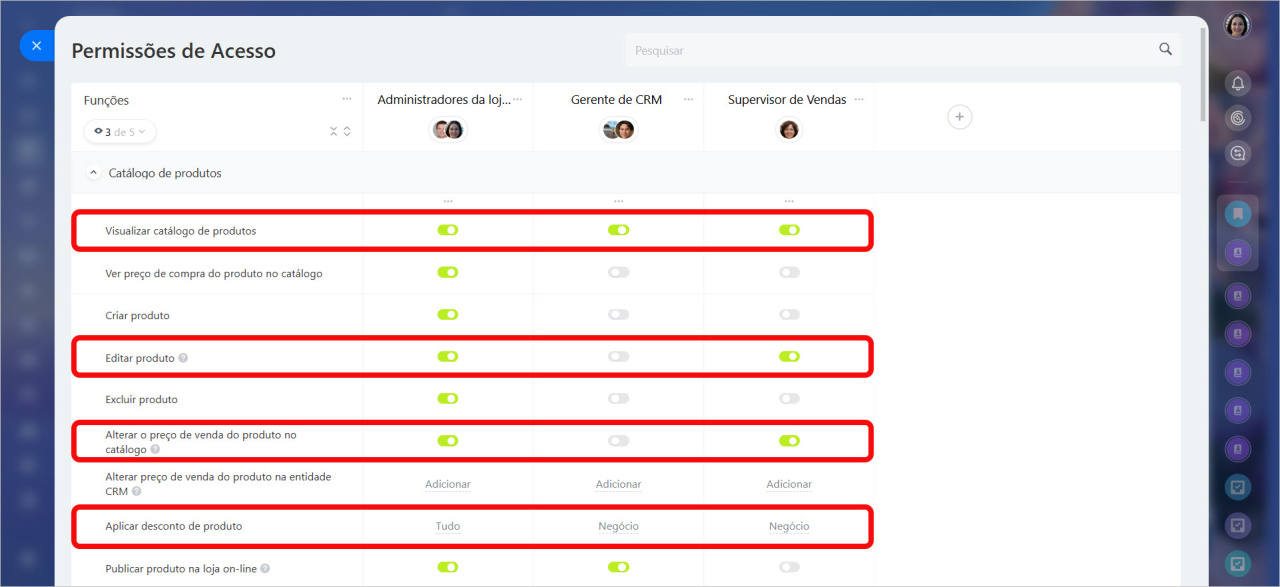Click the bookmark icon in right sidebar
1280x587 pixels.
click(x=1238, y=213)
